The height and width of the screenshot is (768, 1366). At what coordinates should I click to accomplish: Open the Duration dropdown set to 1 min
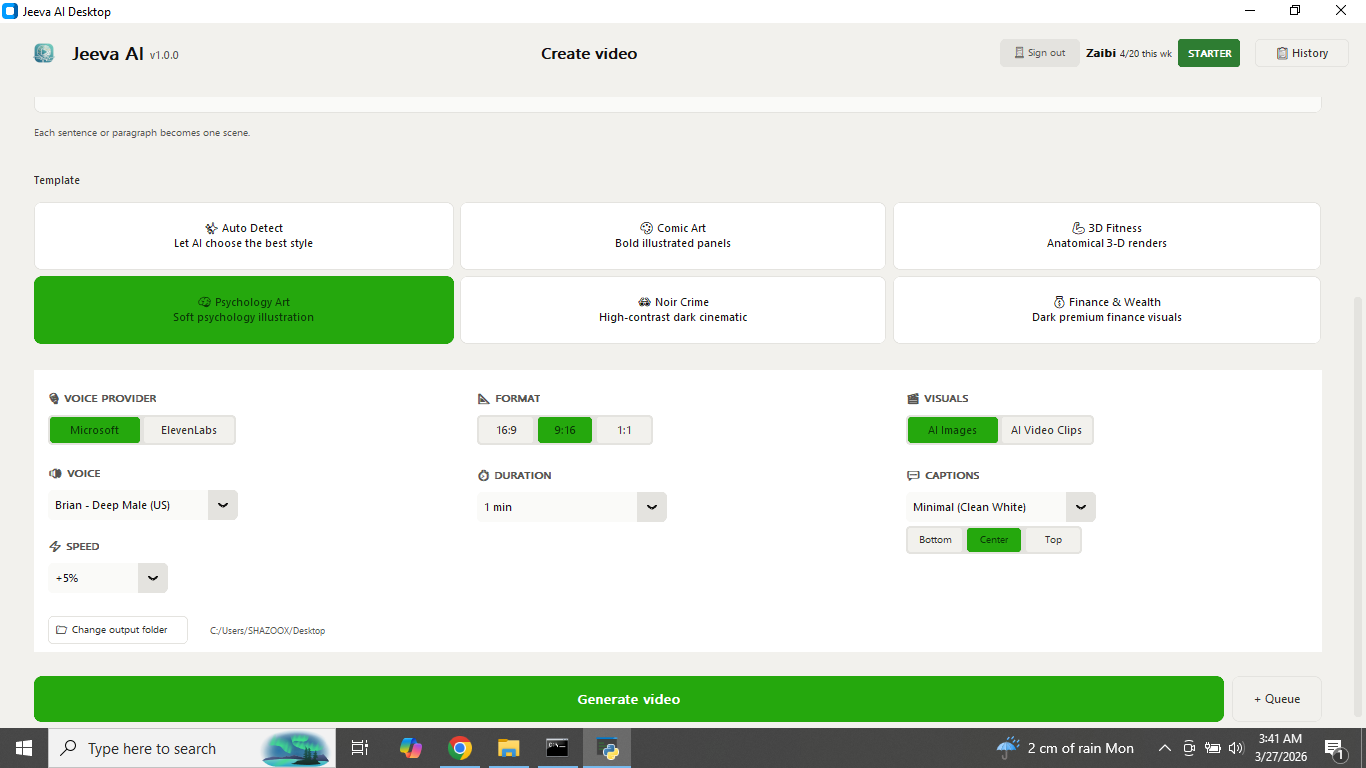pyautogui.click(x=651, y=507)
